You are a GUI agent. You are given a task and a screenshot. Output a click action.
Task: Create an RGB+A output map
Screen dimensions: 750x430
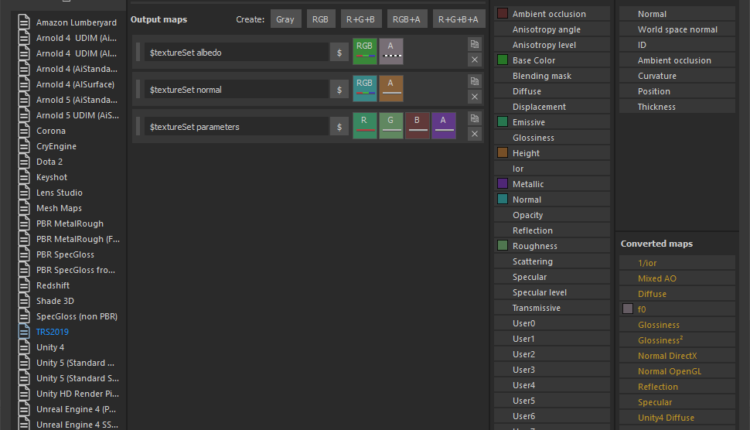pos(407,19)
